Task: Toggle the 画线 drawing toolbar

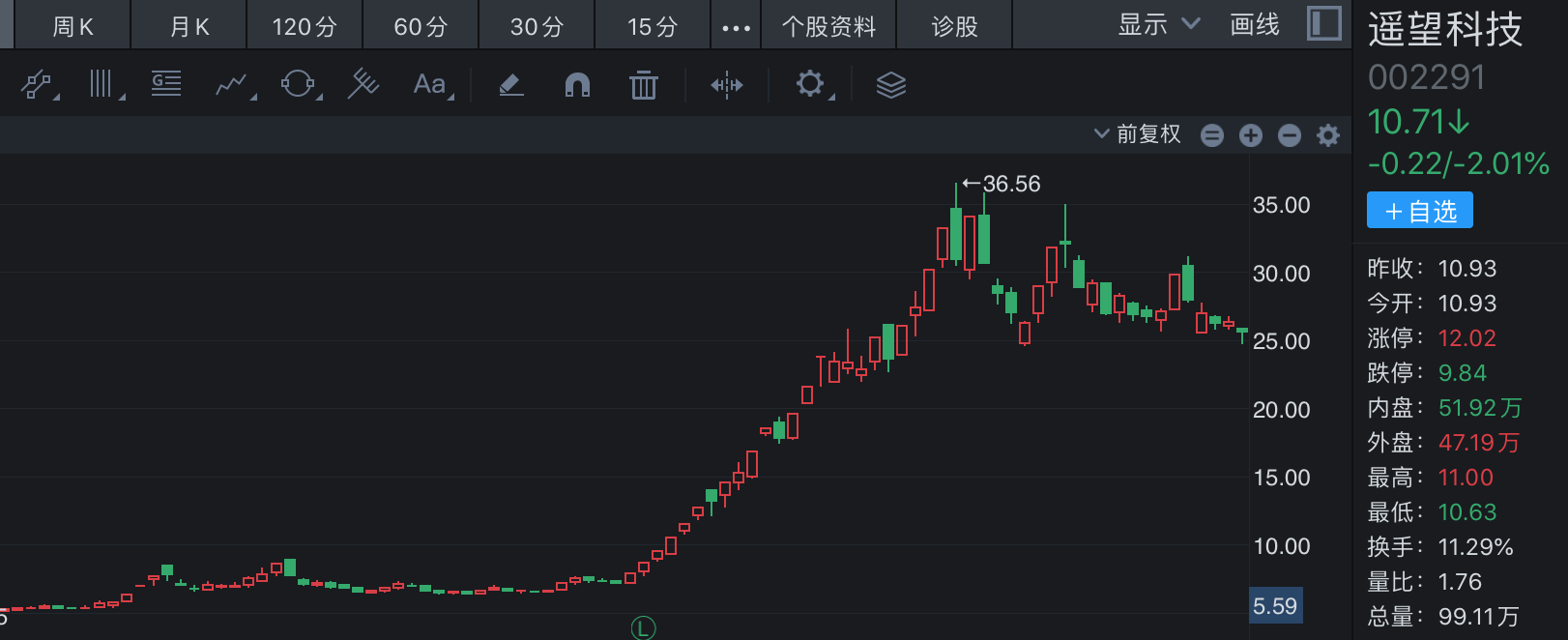Action: (x=1254, y=25)
